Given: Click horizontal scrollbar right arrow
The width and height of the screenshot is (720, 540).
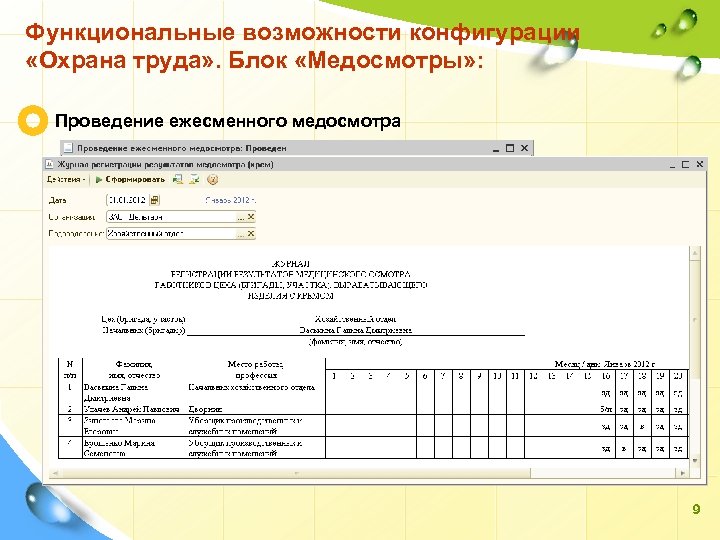Looking at the screenshot, I should [682, 472].
